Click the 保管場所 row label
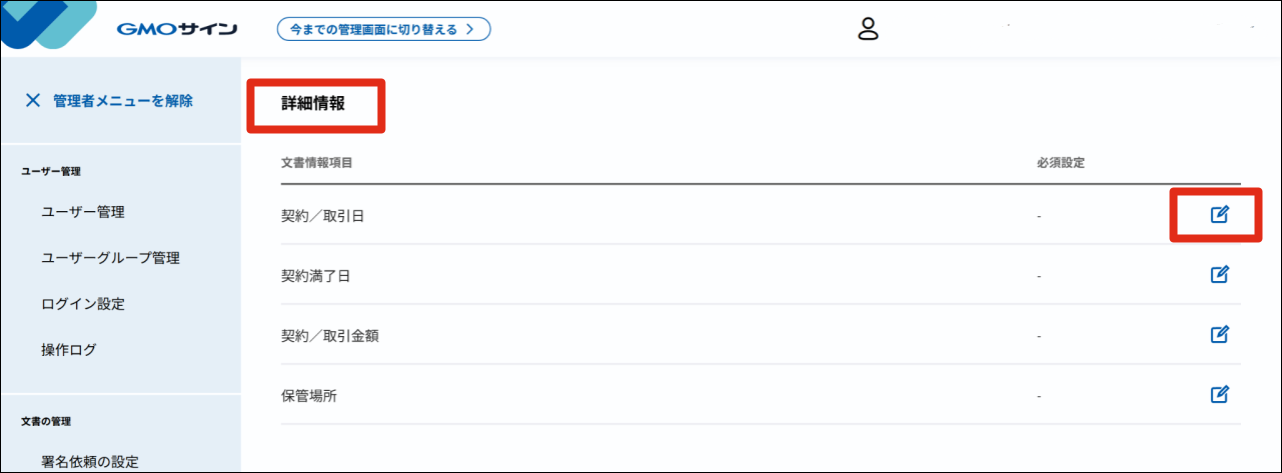Image resolution: width=1282 pixels, height=473 pixels. [x=308, y=395]
